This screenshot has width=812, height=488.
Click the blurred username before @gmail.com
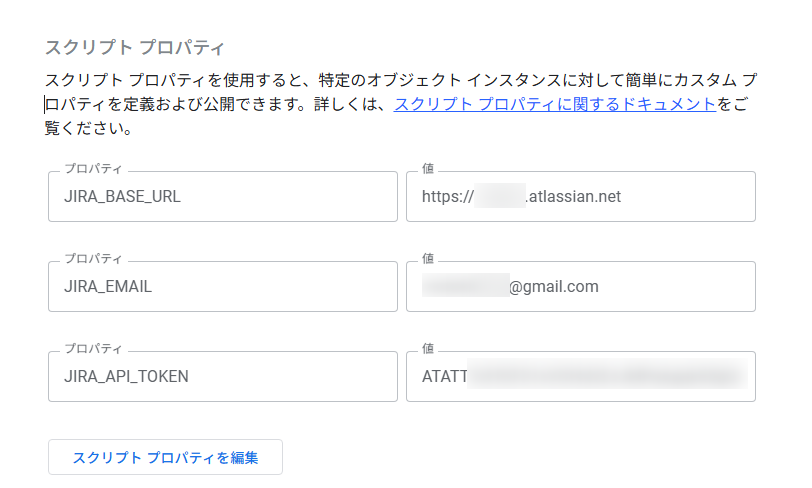465,287
